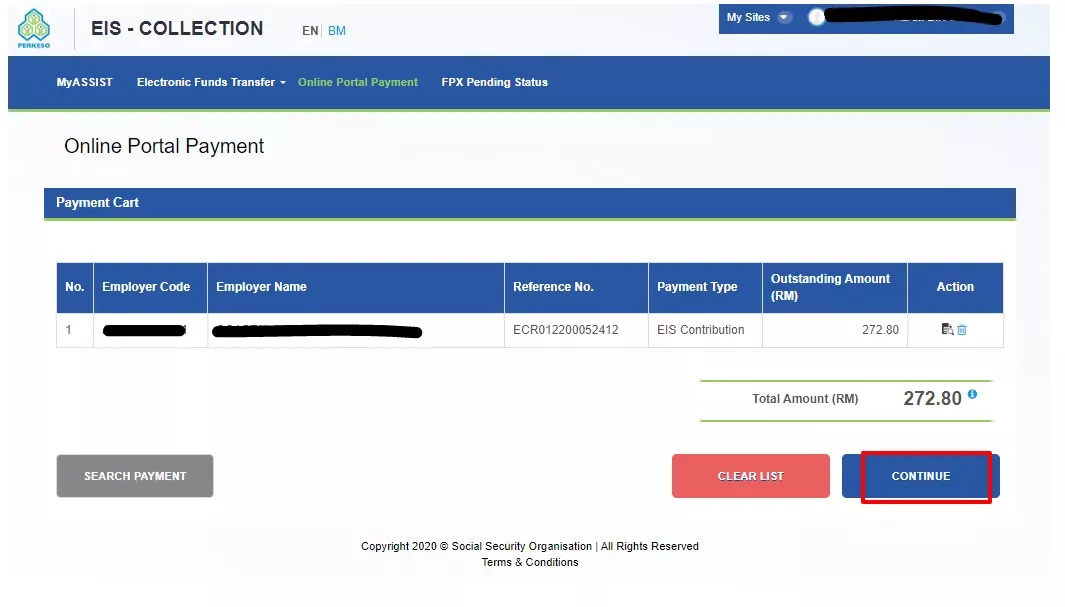Switch language to EN
Viewport: 1065px width, 607px height.
tap(310, 31)
